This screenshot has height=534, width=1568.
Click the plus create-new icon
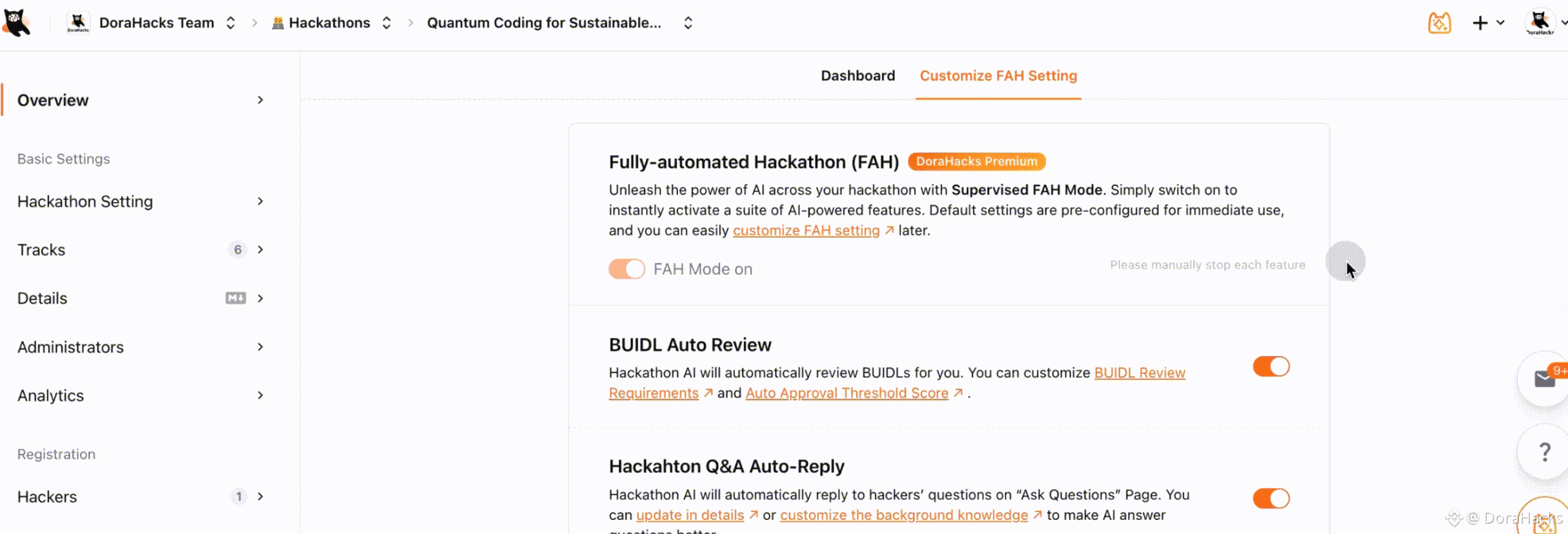pos(1480,23)
